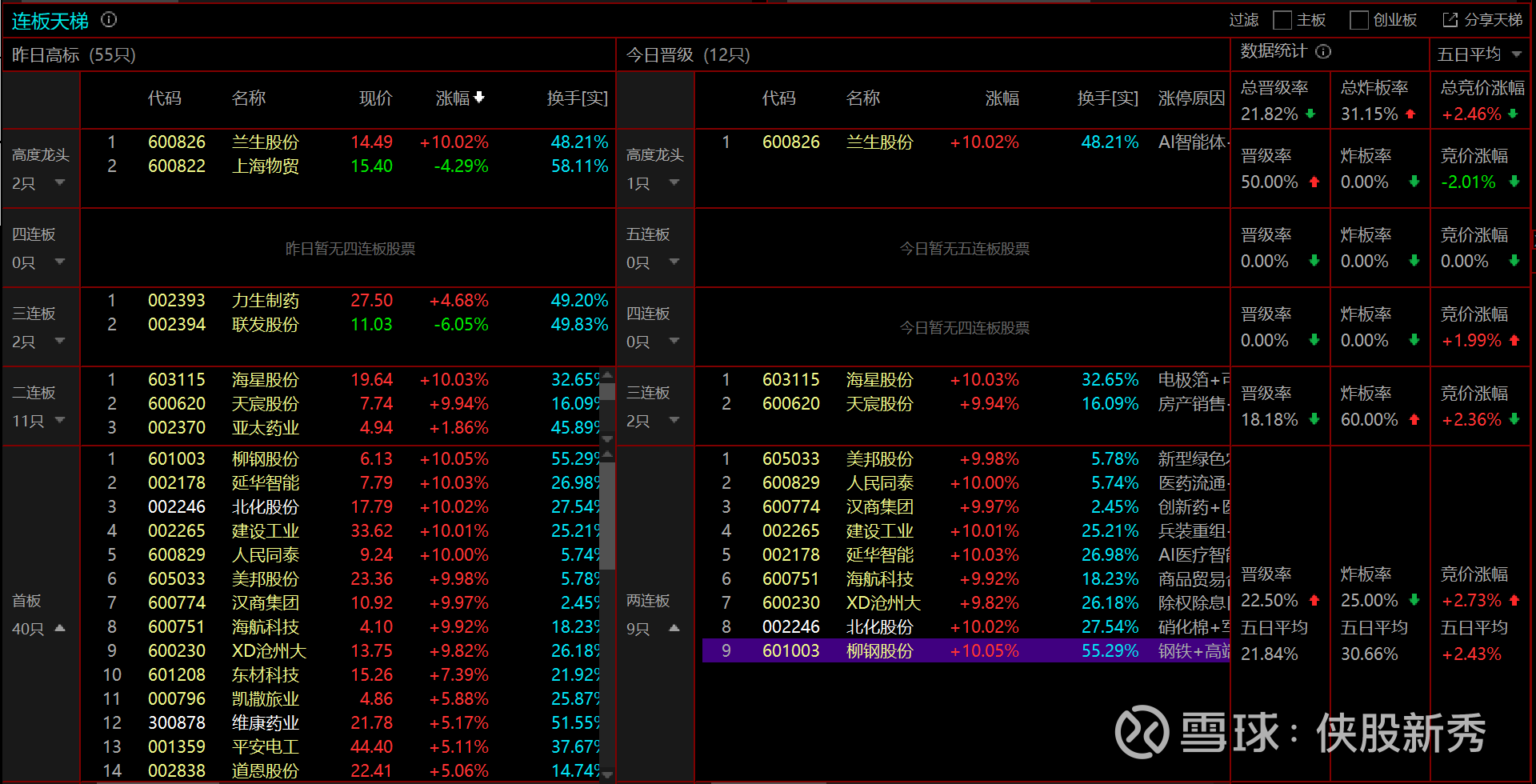
Task: Sort 昨日高标 by 代码 column
Action: coord(165,98)
